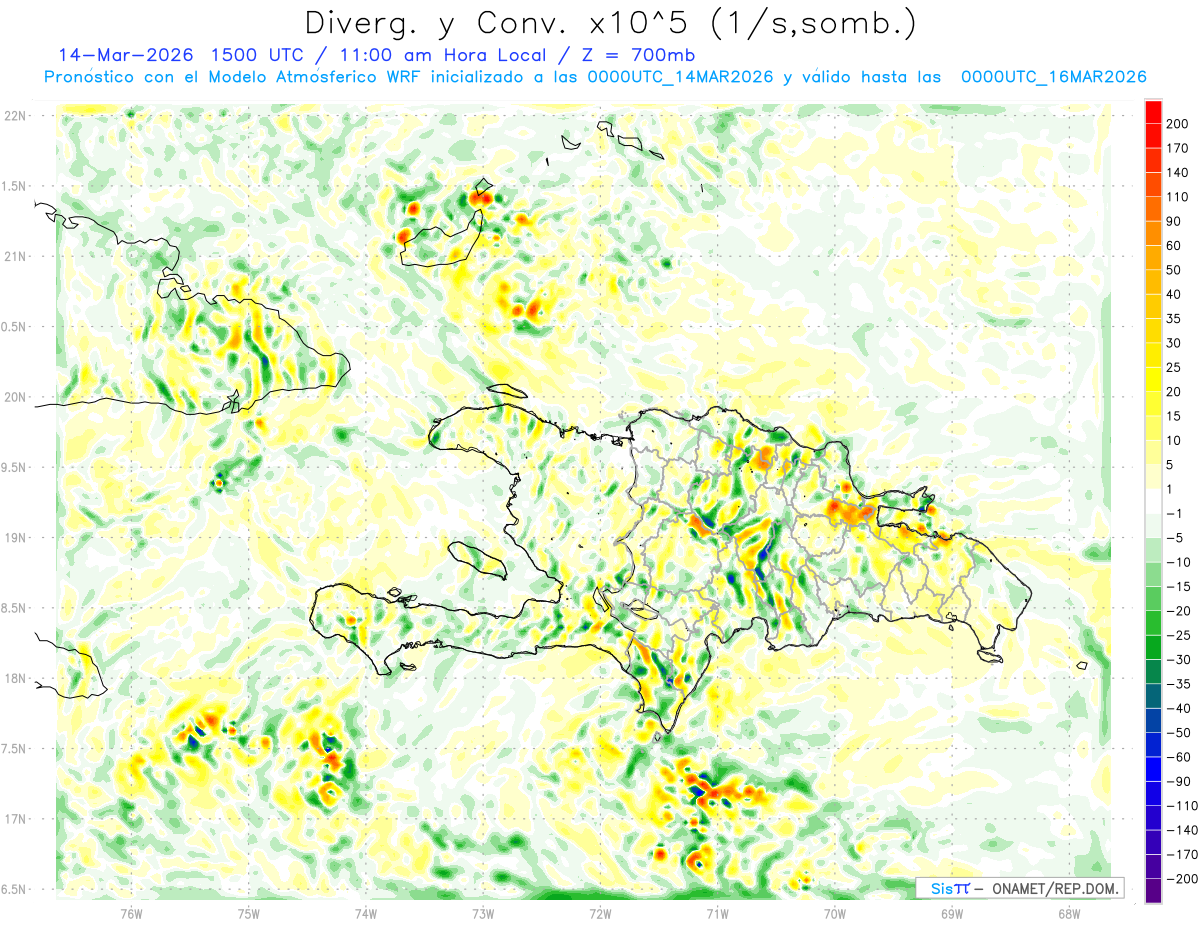
Task: Click the latitude label "1.5N"
Action: (x=13, y=186)
